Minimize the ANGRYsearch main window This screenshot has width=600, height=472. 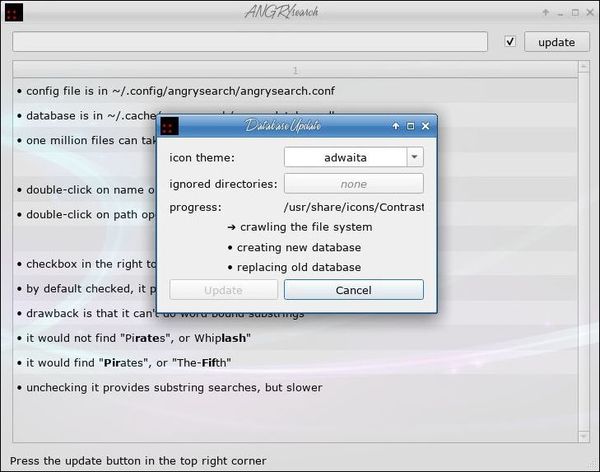561,13
